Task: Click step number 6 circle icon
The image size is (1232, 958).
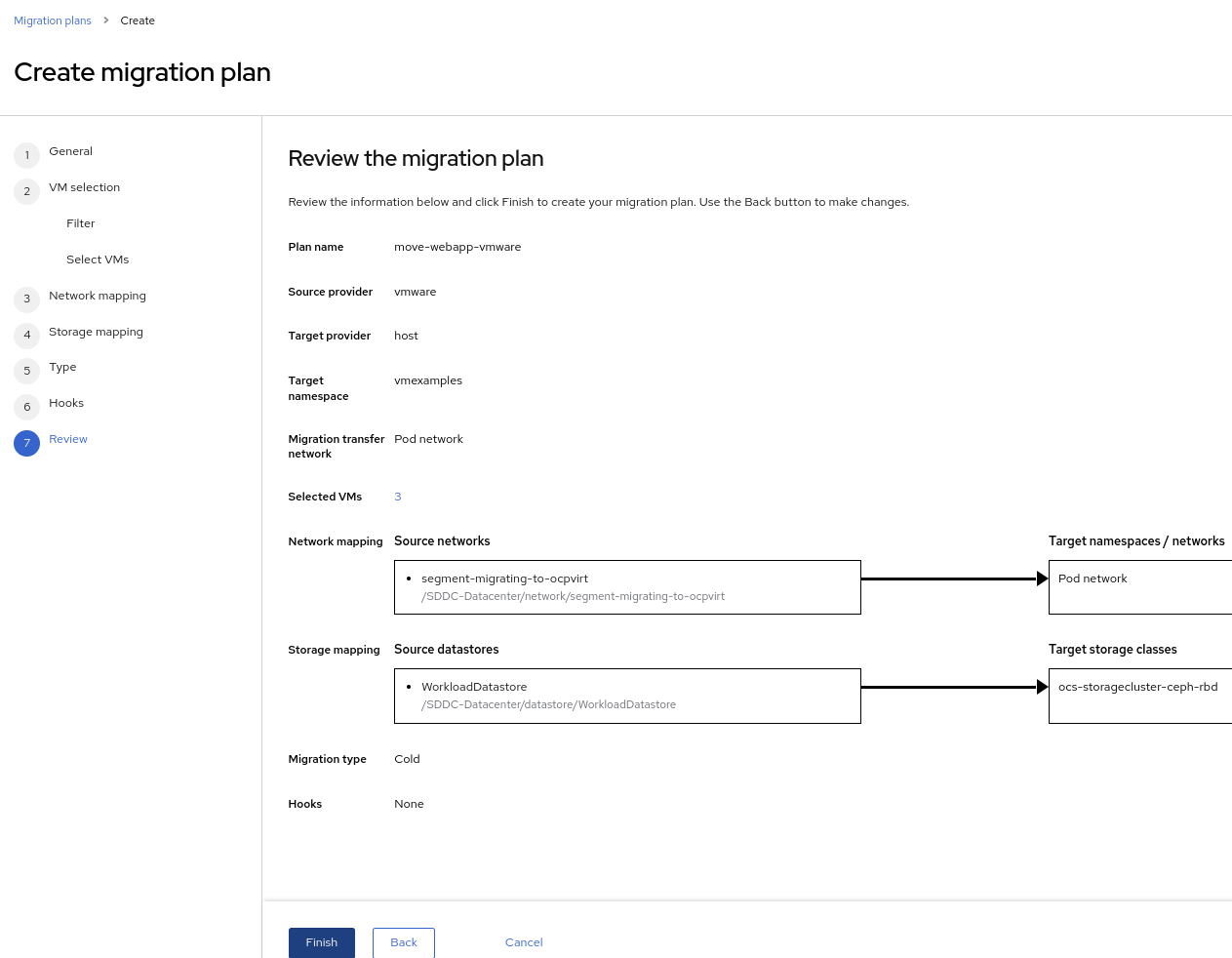Action: pos(27,407)
